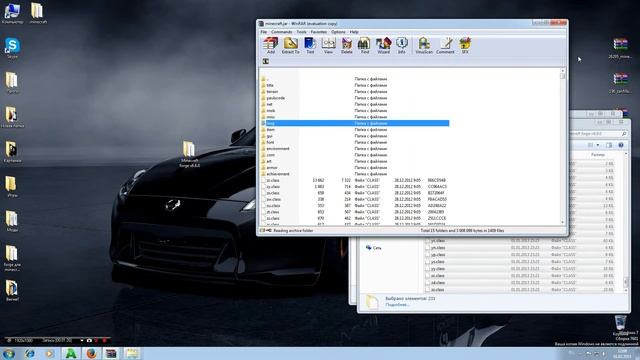
Task: Click the VirusScan toolbar icon
Action: pyautogui.click(x=424, y=45)
